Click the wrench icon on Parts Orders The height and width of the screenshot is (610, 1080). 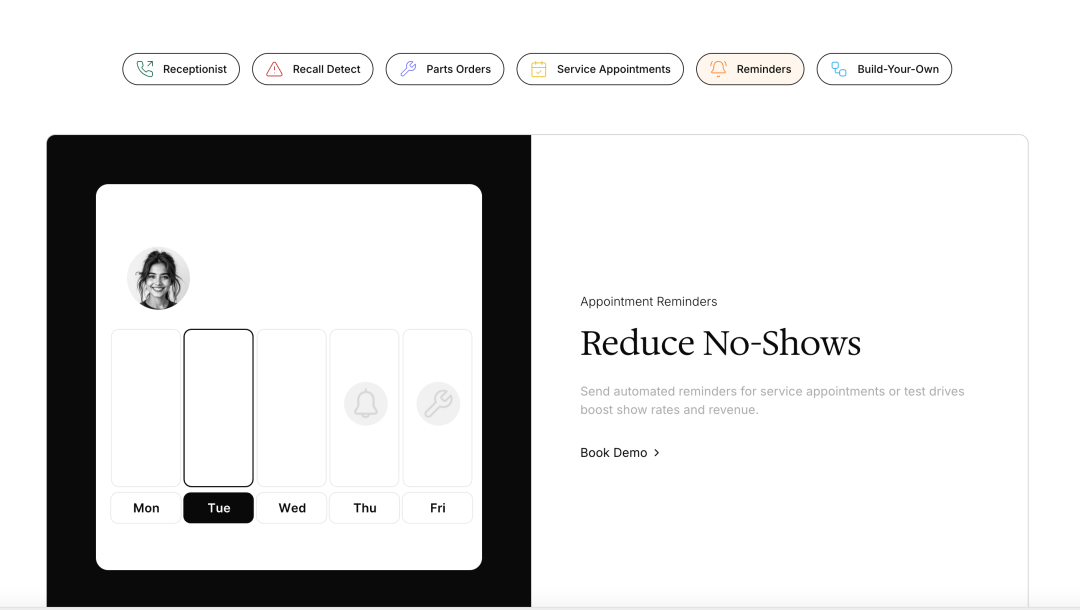point(408,69)
